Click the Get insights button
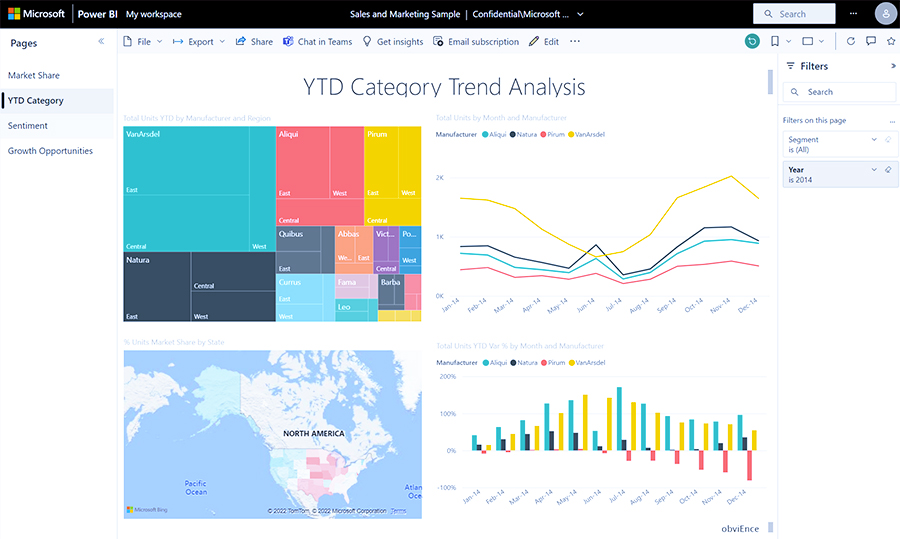This screenshot has height=539, width=900. 391,42
